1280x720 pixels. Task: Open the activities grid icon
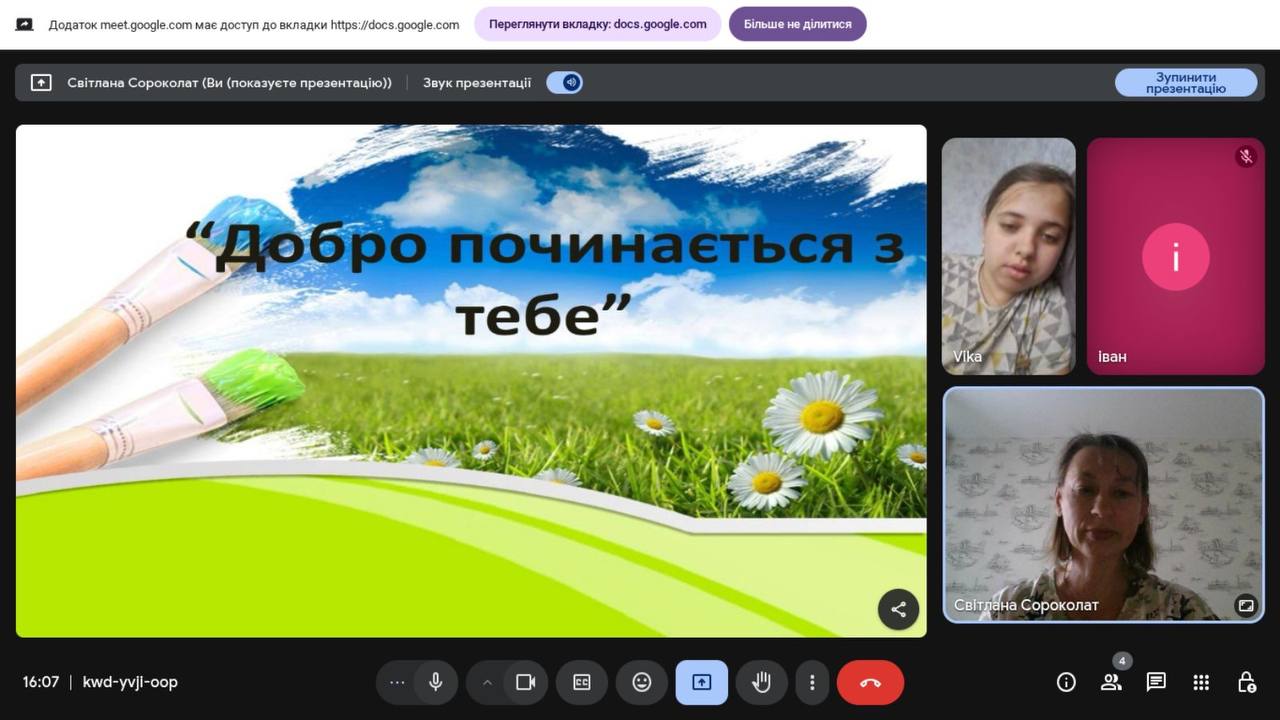click(x=1201, y=682)
